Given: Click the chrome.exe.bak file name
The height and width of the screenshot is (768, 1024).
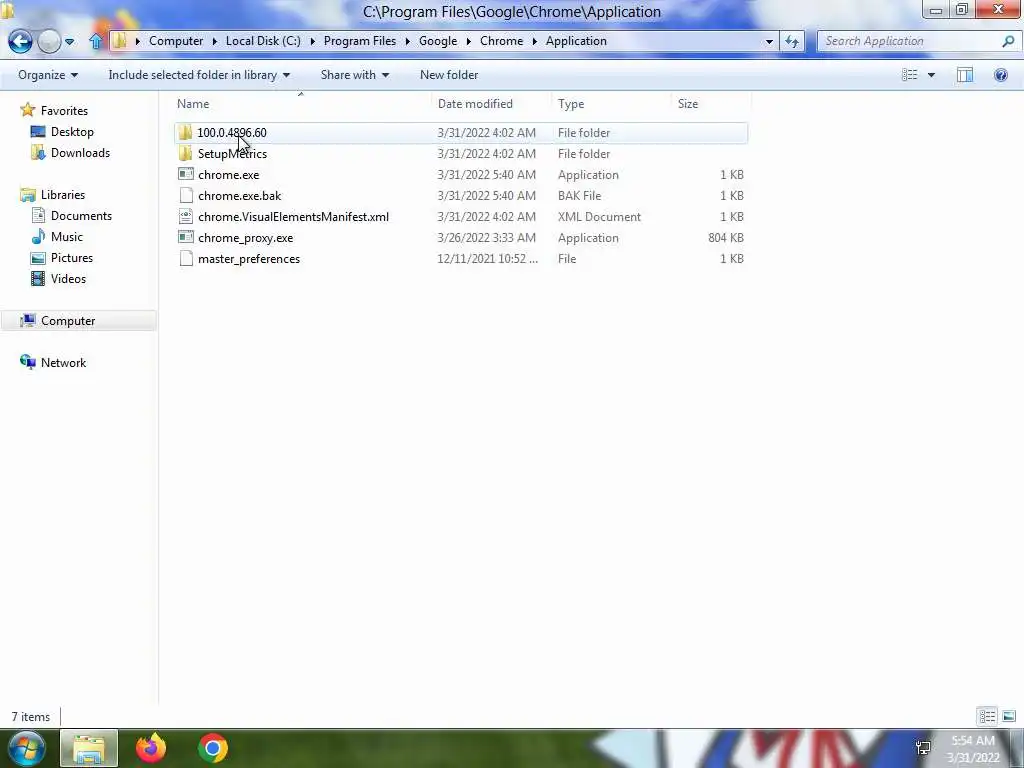Looking at the screenshot, I should [x=240, y=195].
